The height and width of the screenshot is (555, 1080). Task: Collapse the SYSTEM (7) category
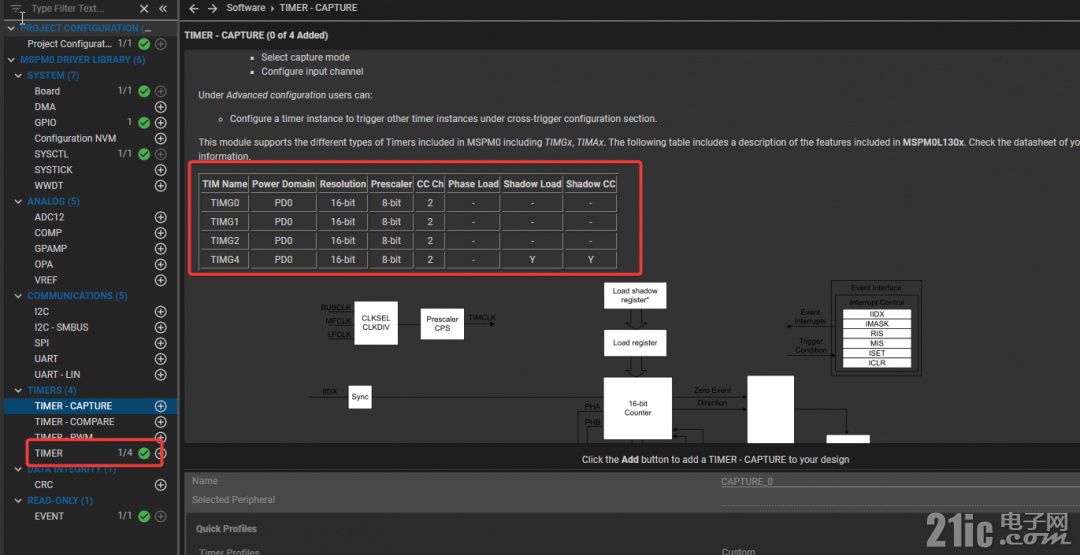tap(18, 76)
